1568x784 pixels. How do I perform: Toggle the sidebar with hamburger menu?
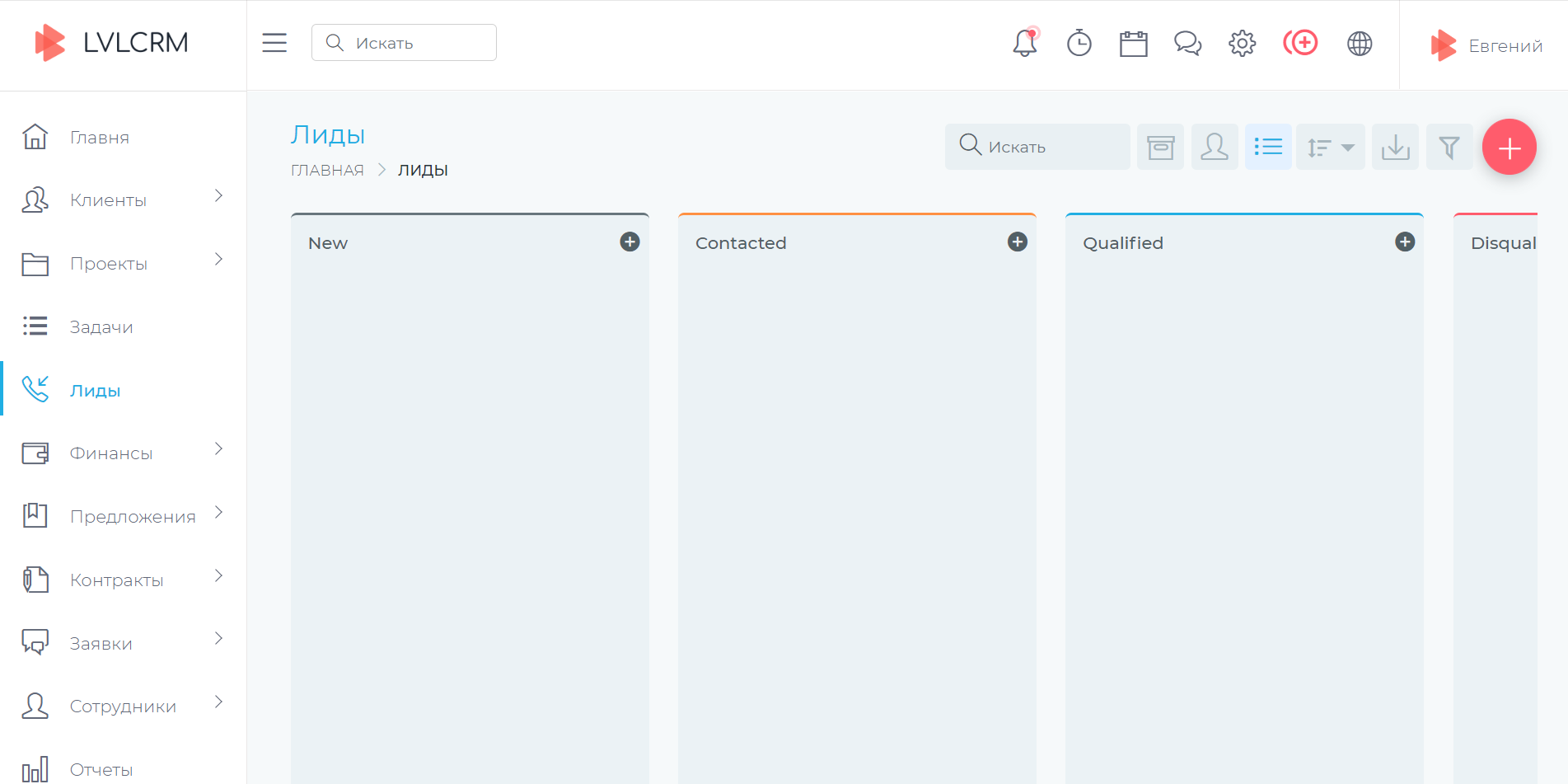[x=274, y=43]
